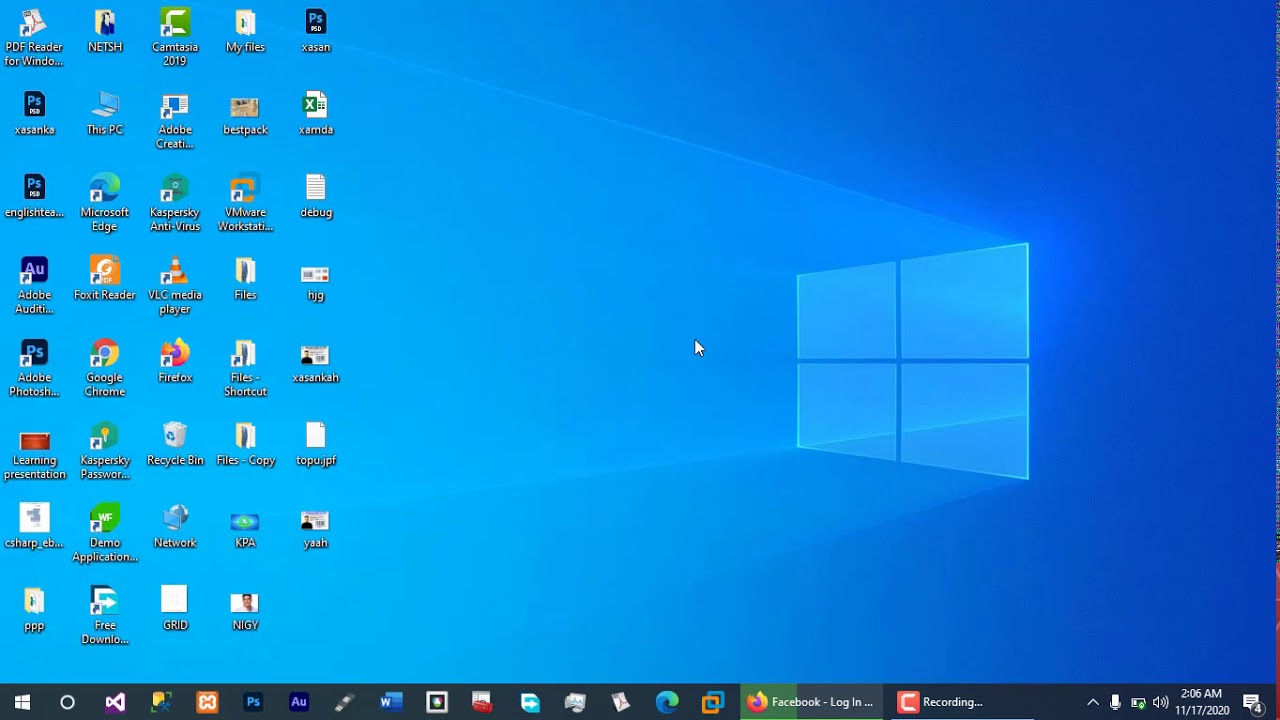This screenshot has height=720, width=1280.
Task: Open Kaspersky Anti-Virus desktop shortcut
Action: click(x=175, y=204)
